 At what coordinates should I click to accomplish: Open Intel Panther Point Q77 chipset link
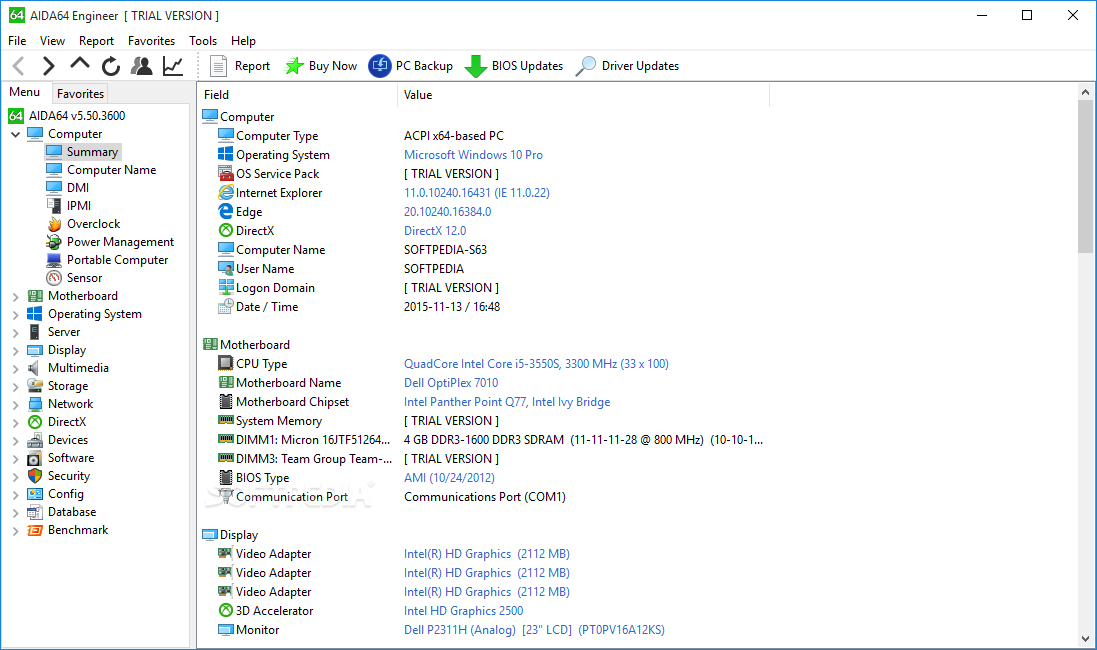[x=507, y=402]
